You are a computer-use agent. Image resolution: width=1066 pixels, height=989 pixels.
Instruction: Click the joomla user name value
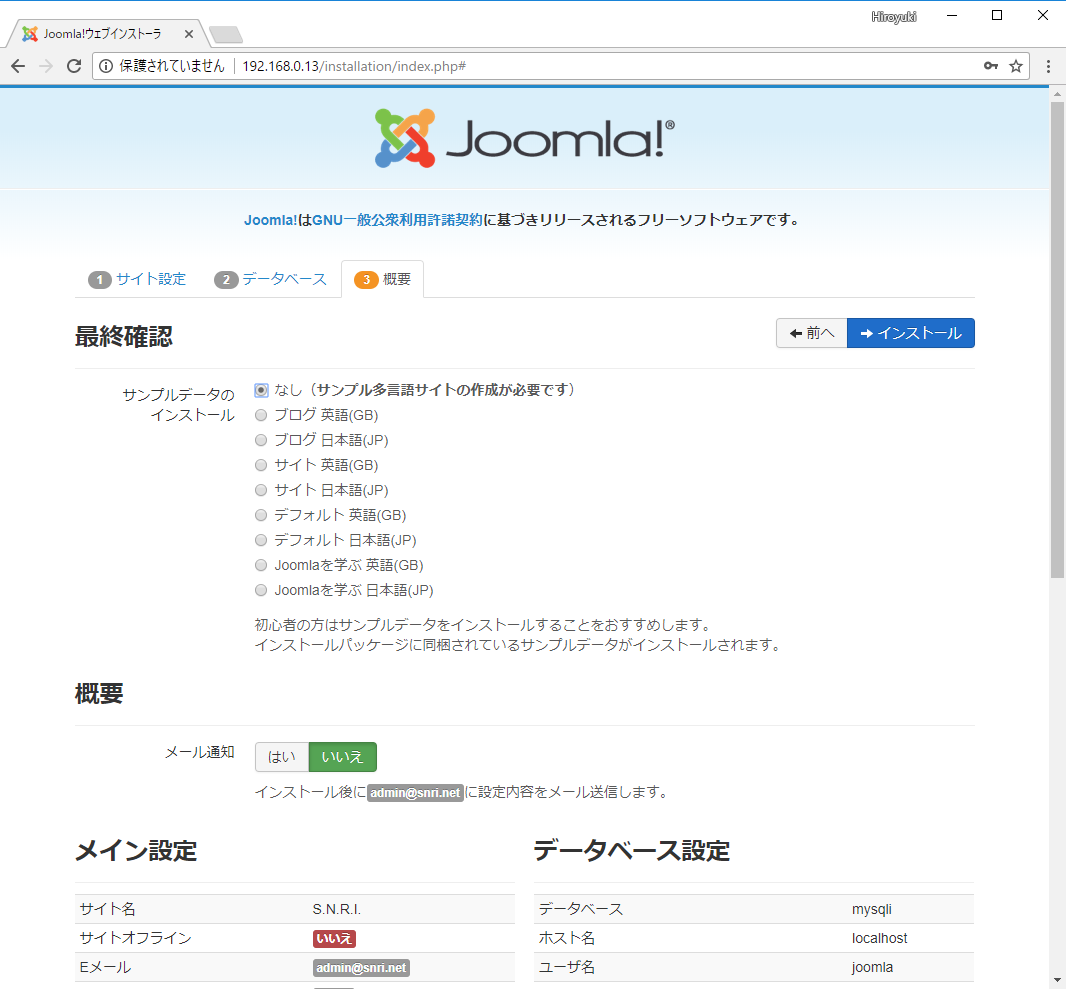tap(872, 967)
